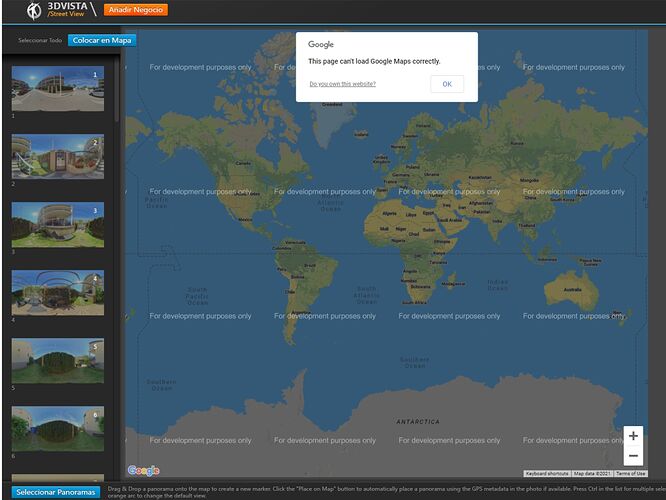Select panorama thumbnail 6
Screen dimensions: 666x500
pyautogui.click(x=58, y=428)
